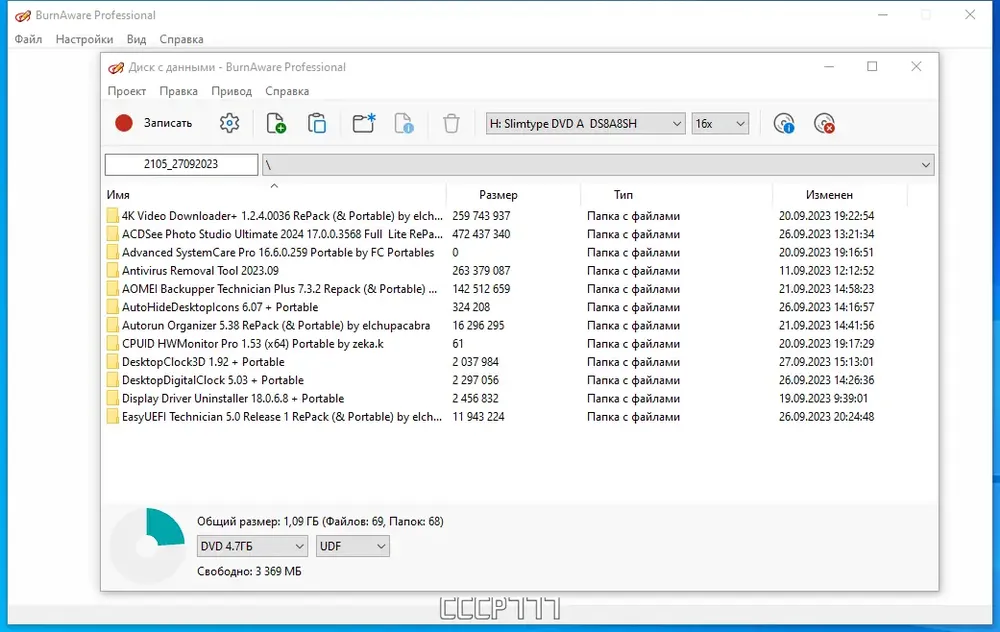Open the Проект menu
This screenshot has width=1000, height=632.
127,91
